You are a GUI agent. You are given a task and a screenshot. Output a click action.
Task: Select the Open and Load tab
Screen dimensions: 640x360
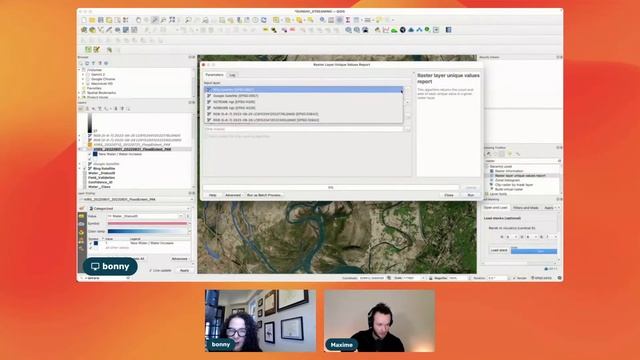point(496,208)
